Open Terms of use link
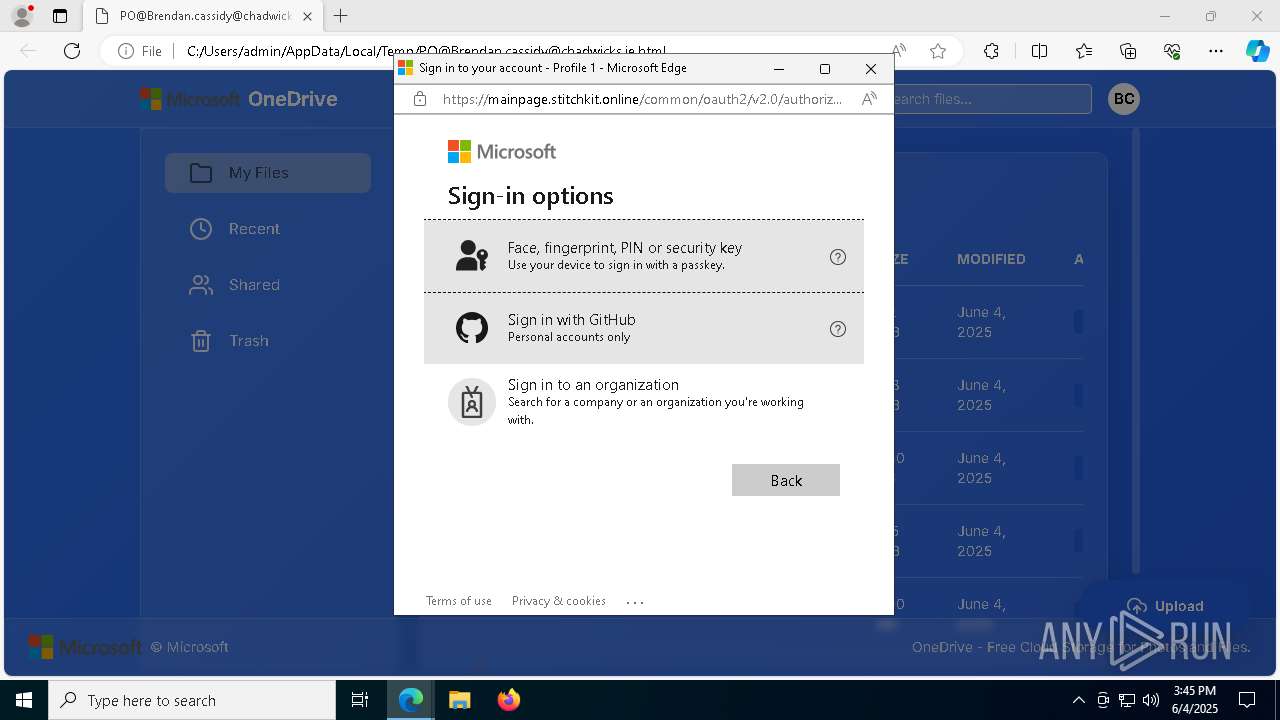 459,601
